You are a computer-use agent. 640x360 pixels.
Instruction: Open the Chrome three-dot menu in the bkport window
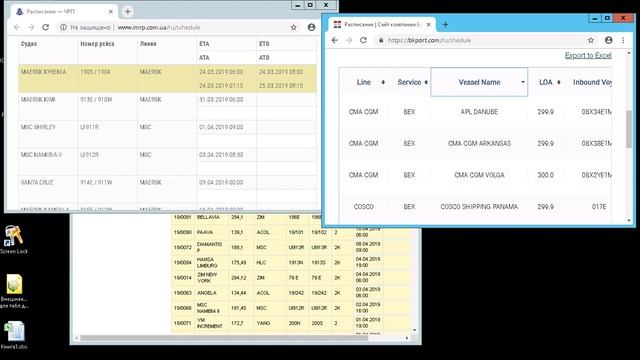[x=623, y=40]
